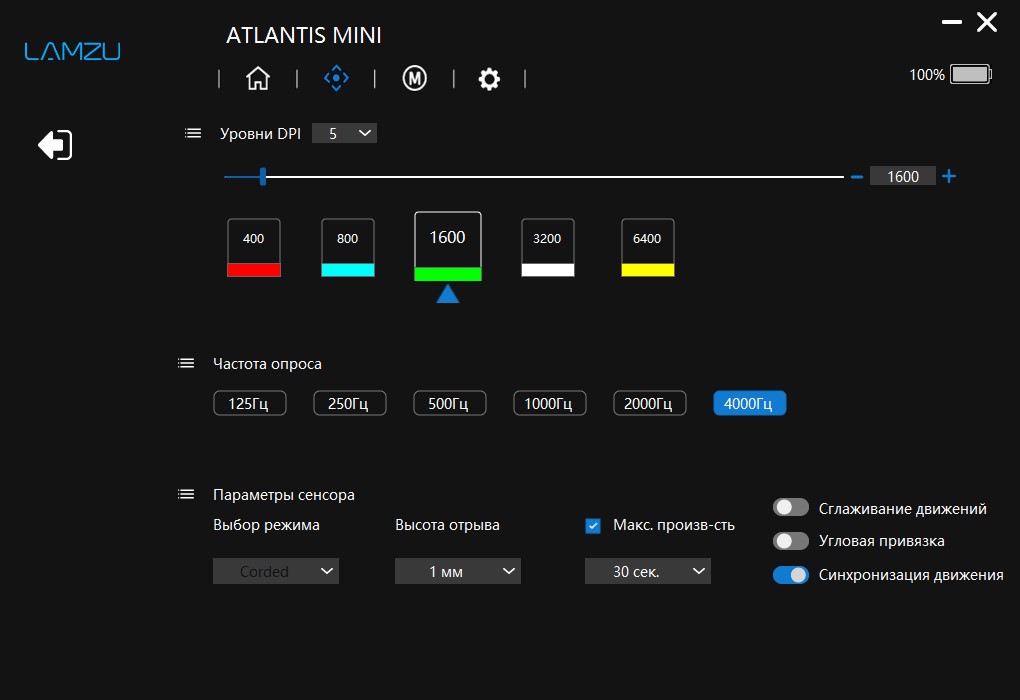The image size is (1020, 700).
Task: Select the 1600 DPI level
Action: point(448,247)
